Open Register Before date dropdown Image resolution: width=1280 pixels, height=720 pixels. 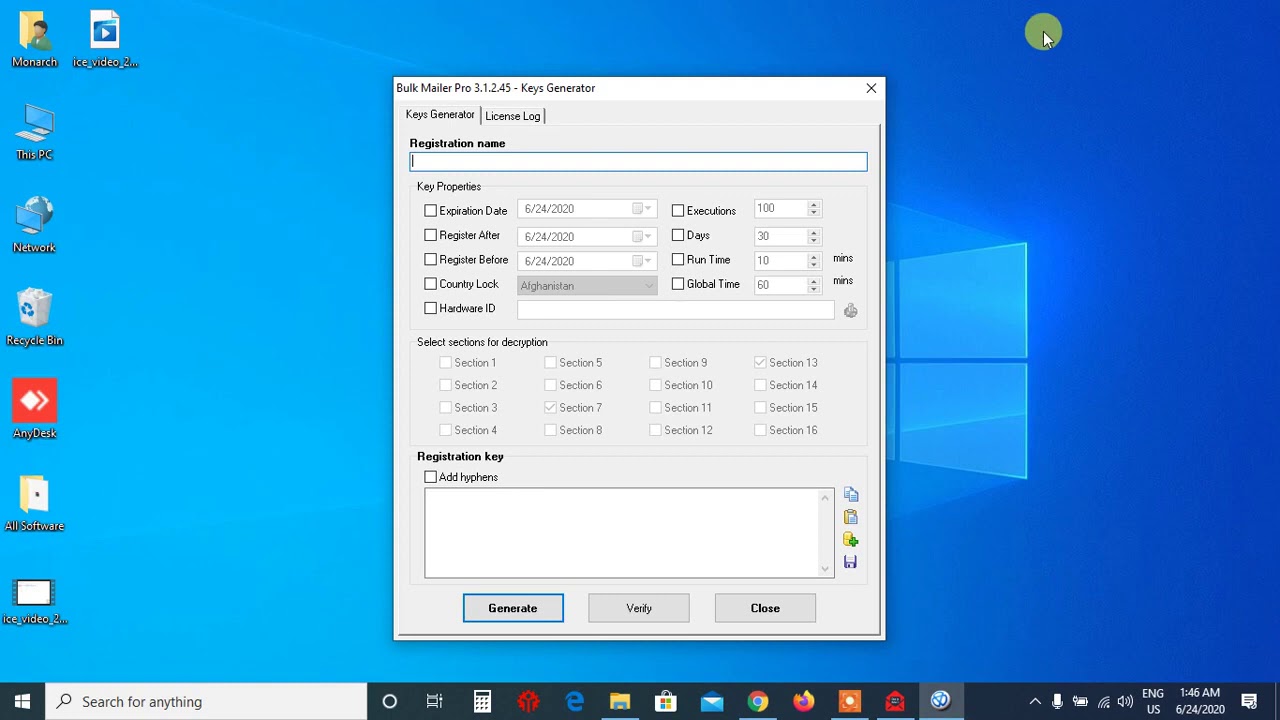coord(642,261)
